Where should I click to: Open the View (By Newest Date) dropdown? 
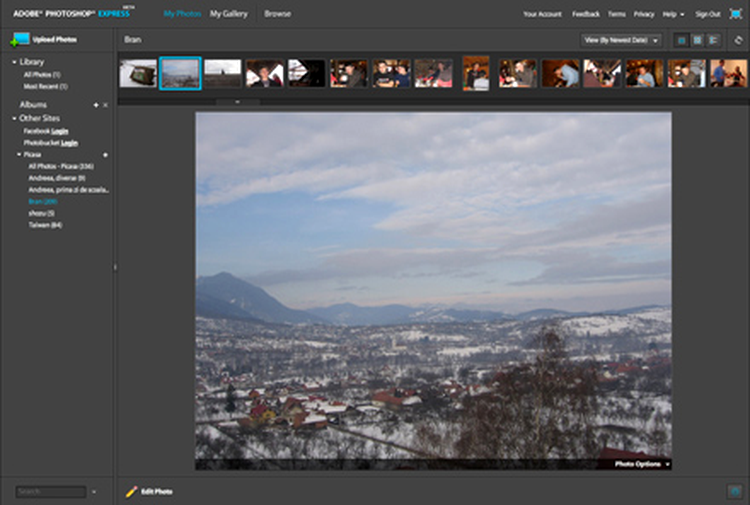(x=622, y=40)
